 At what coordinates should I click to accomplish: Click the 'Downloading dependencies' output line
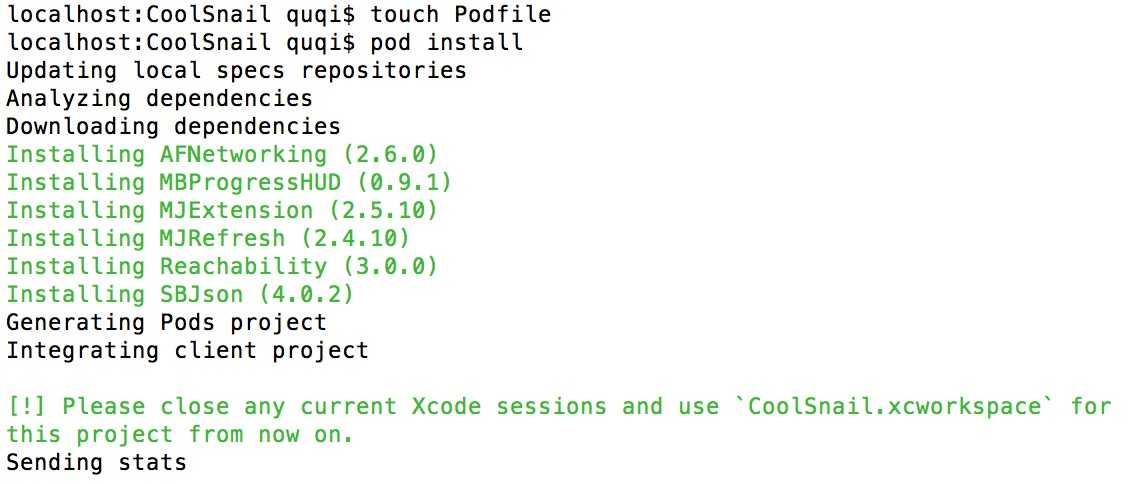173,126
